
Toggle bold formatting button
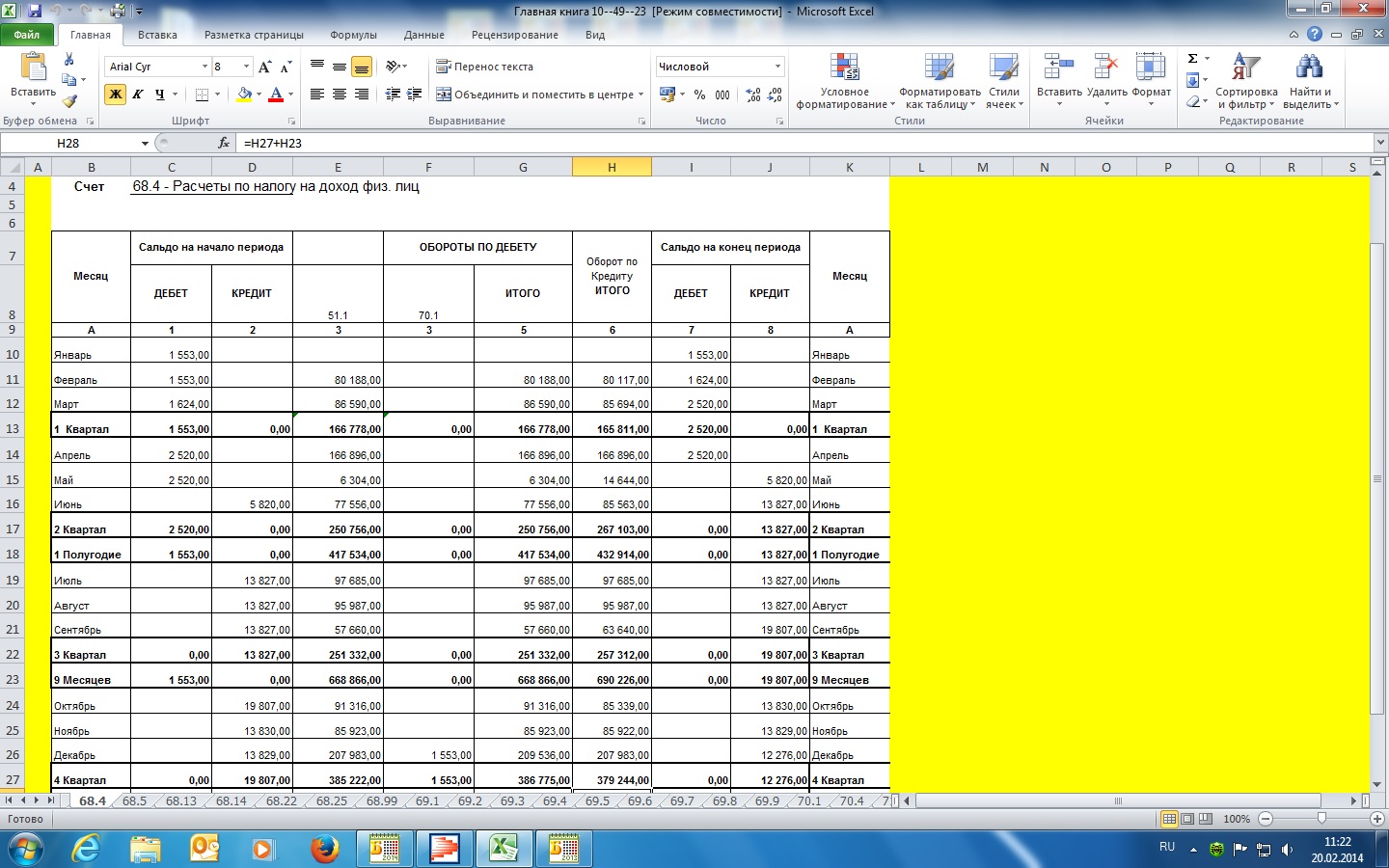pyautogui.click(x=116, y=95)
